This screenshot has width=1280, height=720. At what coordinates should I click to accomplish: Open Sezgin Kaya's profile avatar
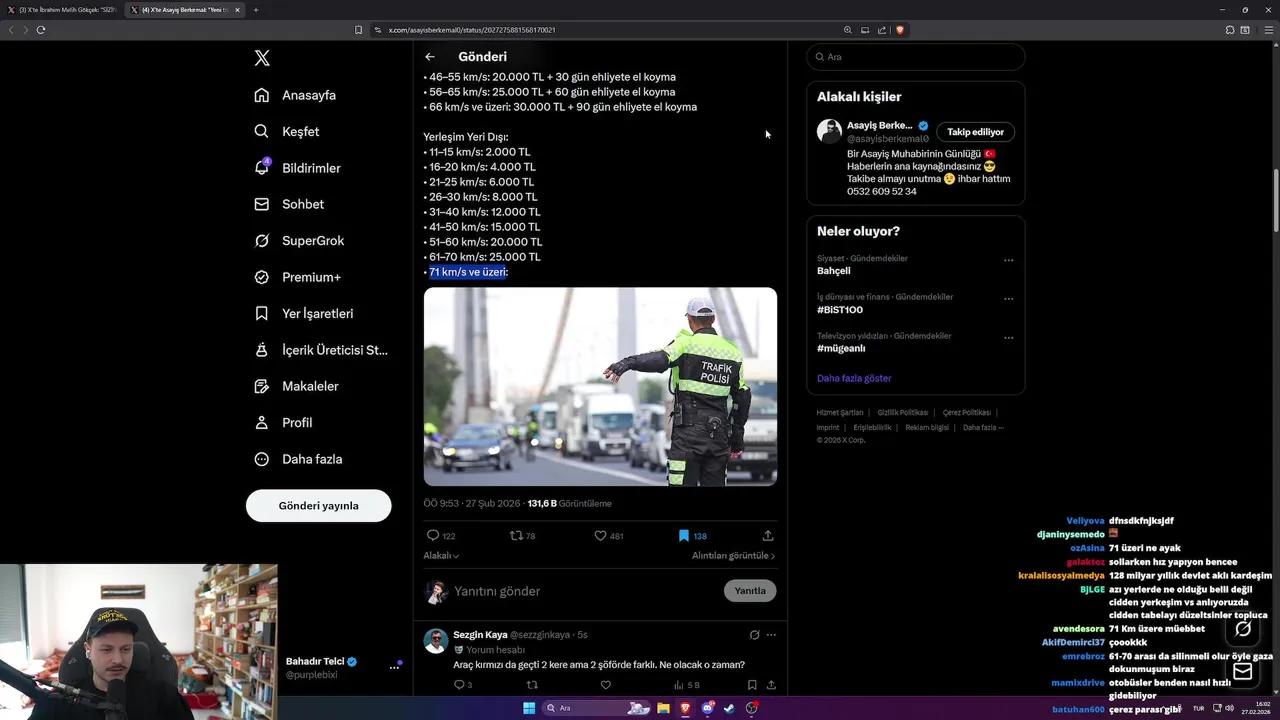tap(435, 641)
